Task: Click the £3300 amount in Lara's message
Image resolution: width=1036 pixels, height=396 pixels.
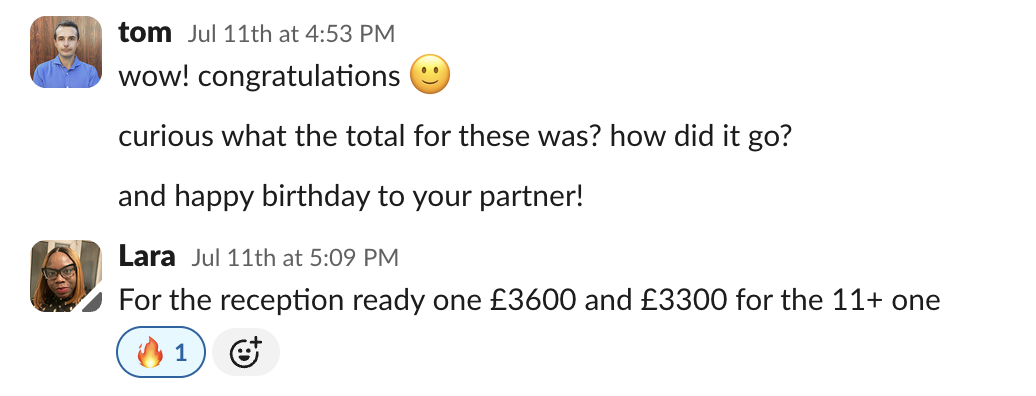Action: (x=684, y=300)
